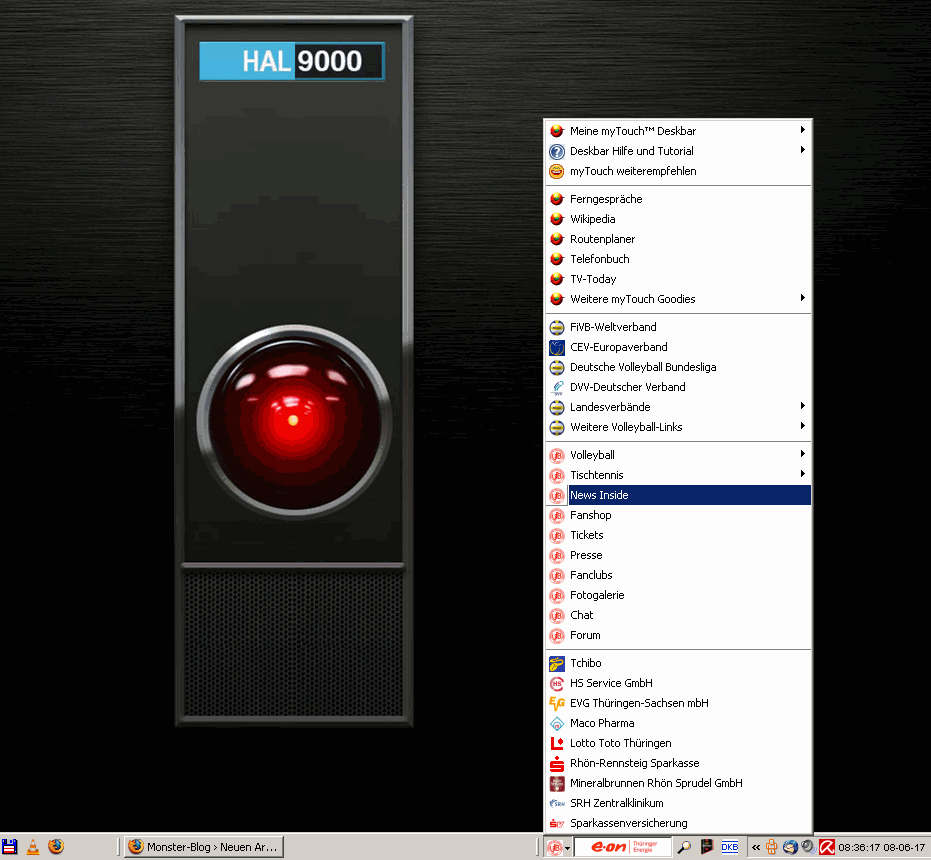931x860 pixels.
Task: Click Lotto Toto Thüringen icon
Action: (556, 744)
